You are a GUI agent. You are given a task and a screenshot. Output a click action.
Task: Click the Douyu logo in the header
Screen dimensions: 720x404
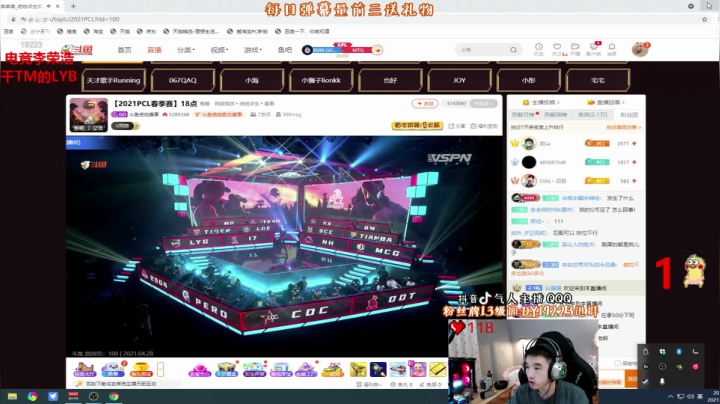tap(78, 50)
